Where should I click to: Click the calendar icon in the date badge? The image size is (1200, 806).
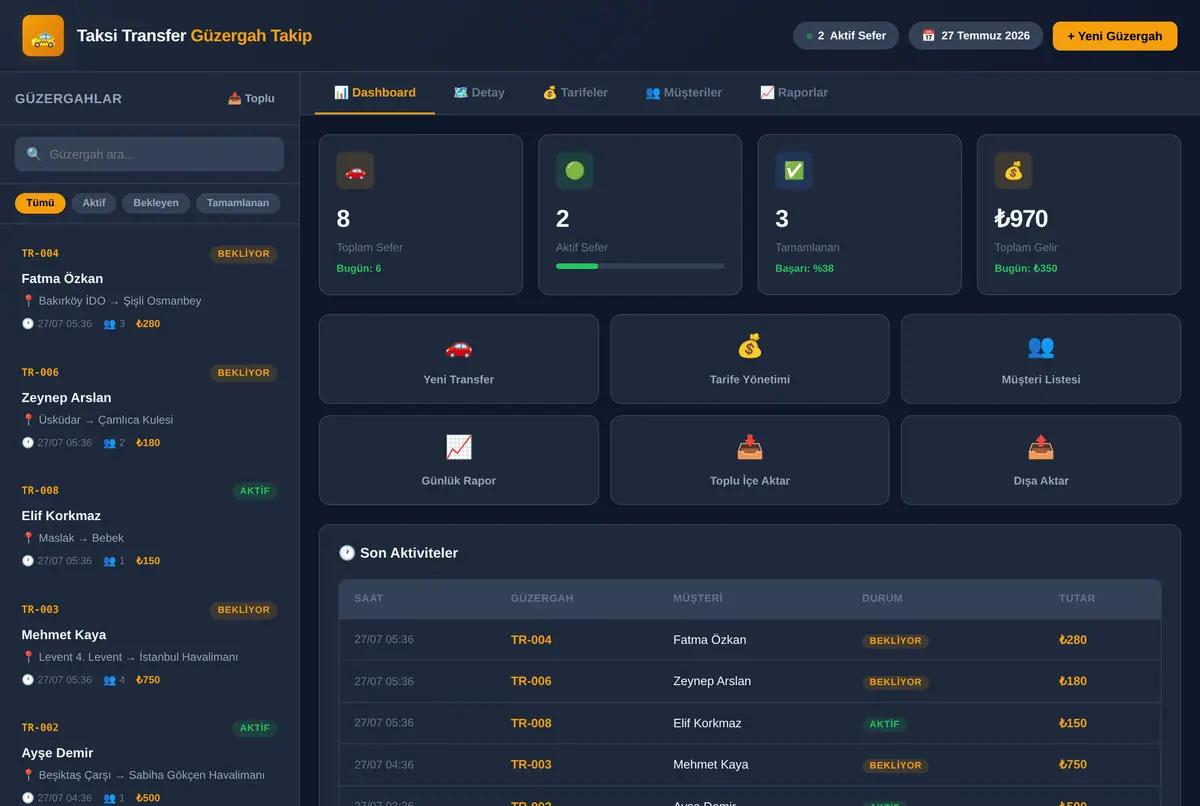point(928,36)
